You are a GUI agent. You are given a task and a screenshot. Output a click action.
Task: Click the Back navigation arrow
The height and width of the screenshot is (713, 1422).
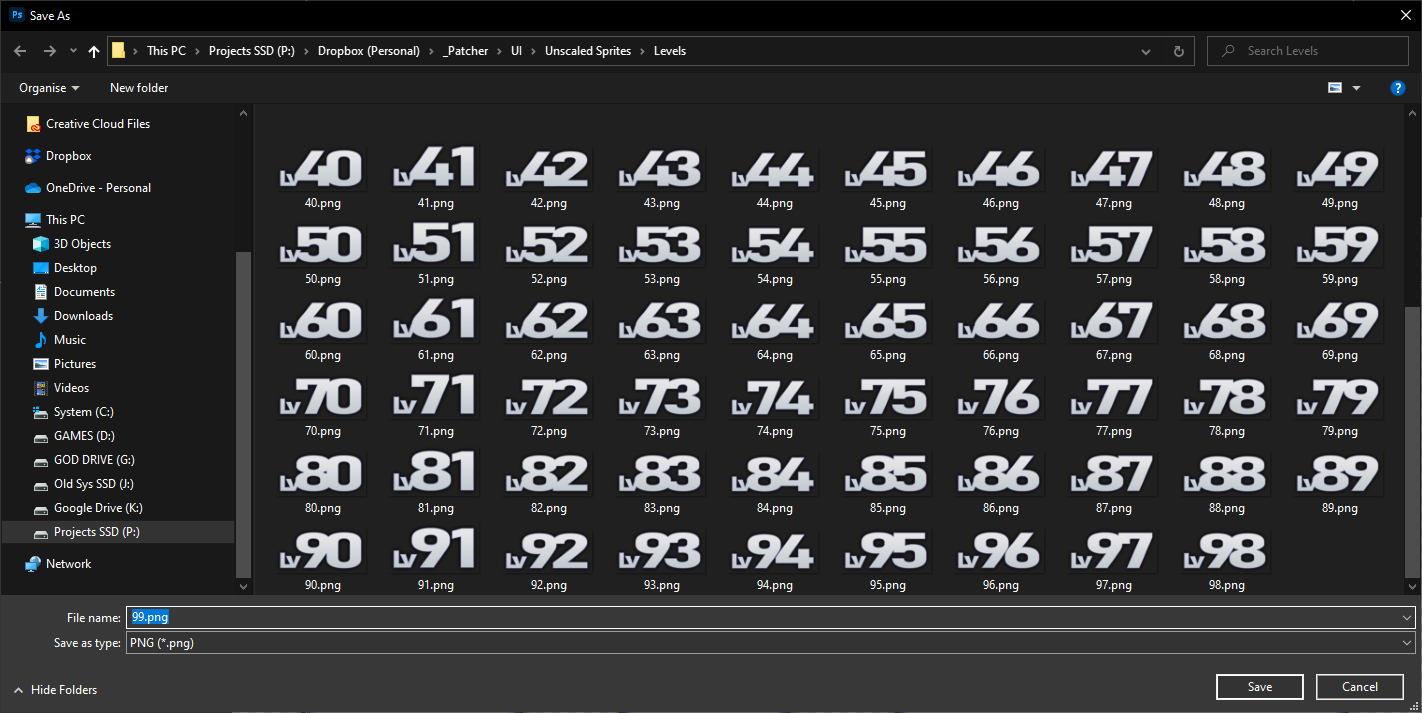[x=20, y=51]
